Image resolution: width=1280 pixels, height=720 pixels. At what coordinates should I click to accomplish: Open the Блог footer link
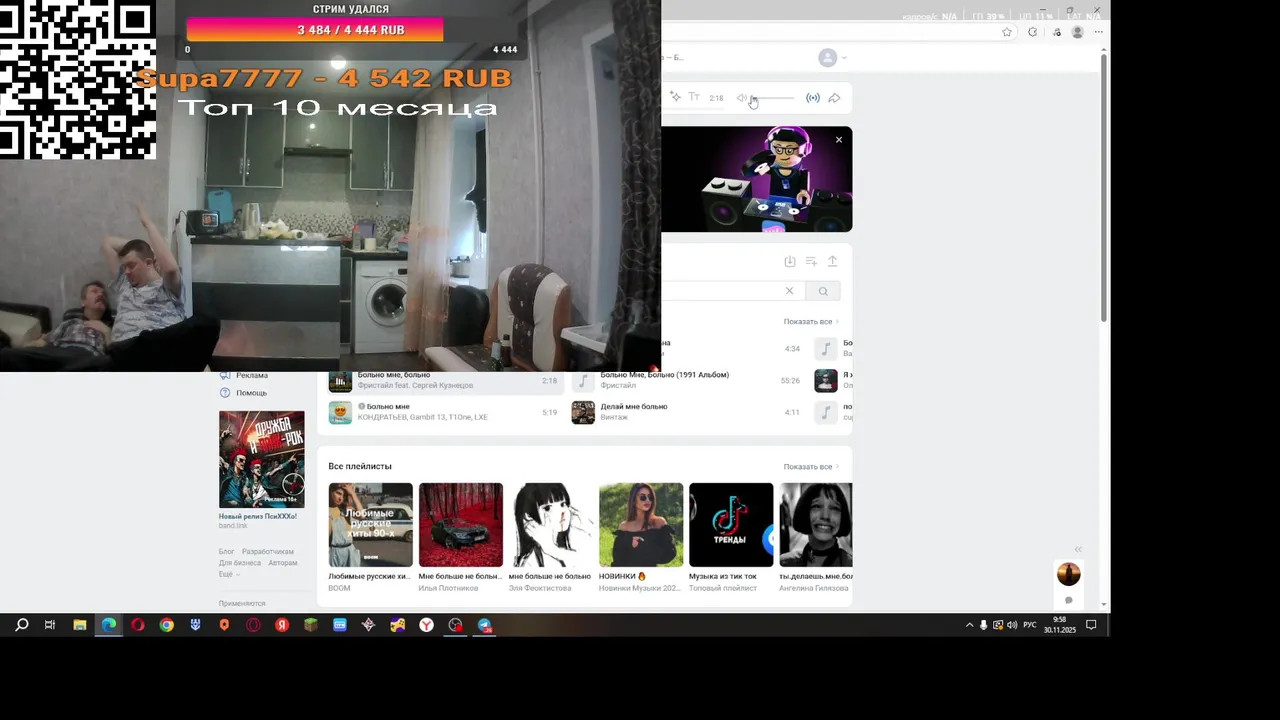pos(227,552)
